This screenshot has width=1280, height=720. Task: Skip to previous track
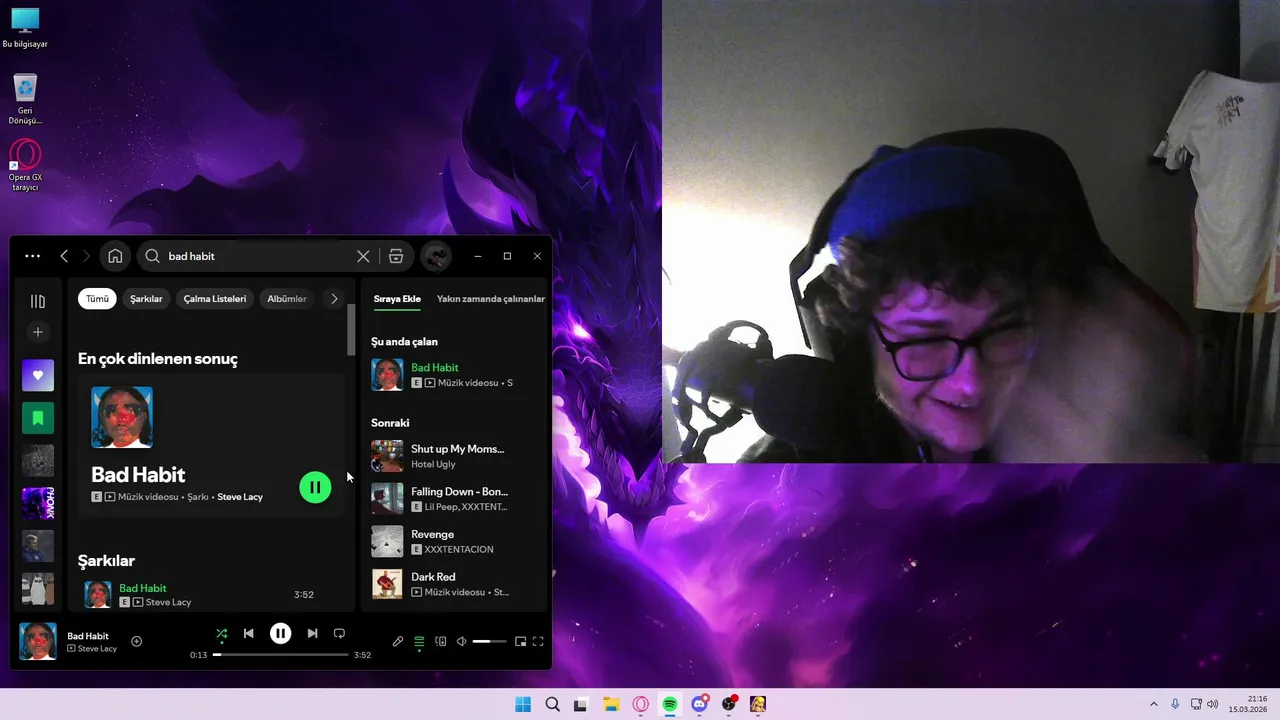click(x=249, y=633)
